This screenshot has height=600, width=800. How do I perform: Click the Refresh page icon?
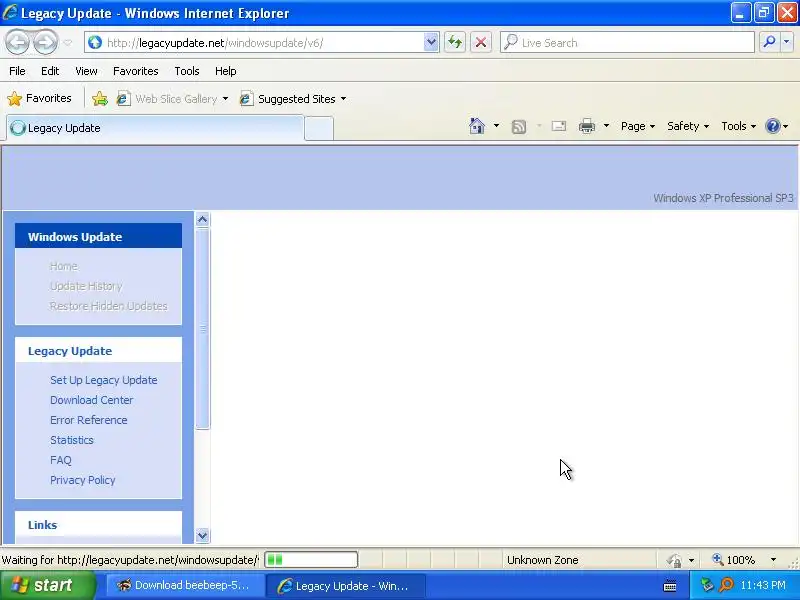coord(455,42)
